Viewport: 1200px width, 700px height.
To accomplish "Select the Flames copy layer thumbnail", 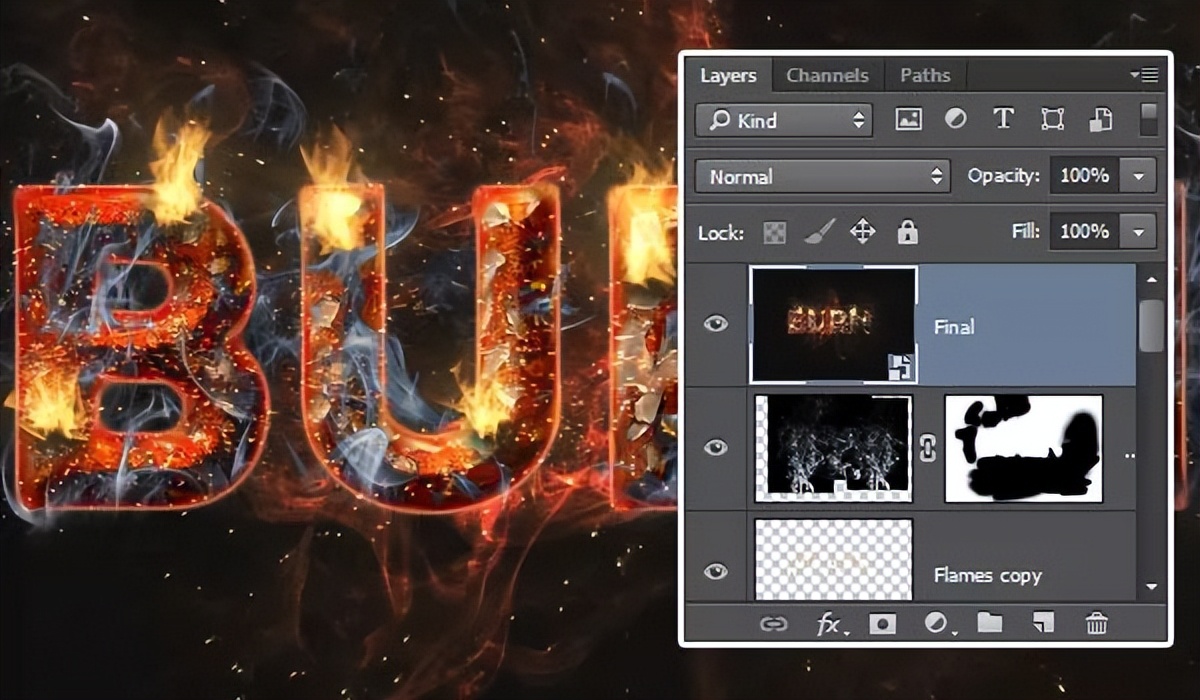I will click(833, 559).
